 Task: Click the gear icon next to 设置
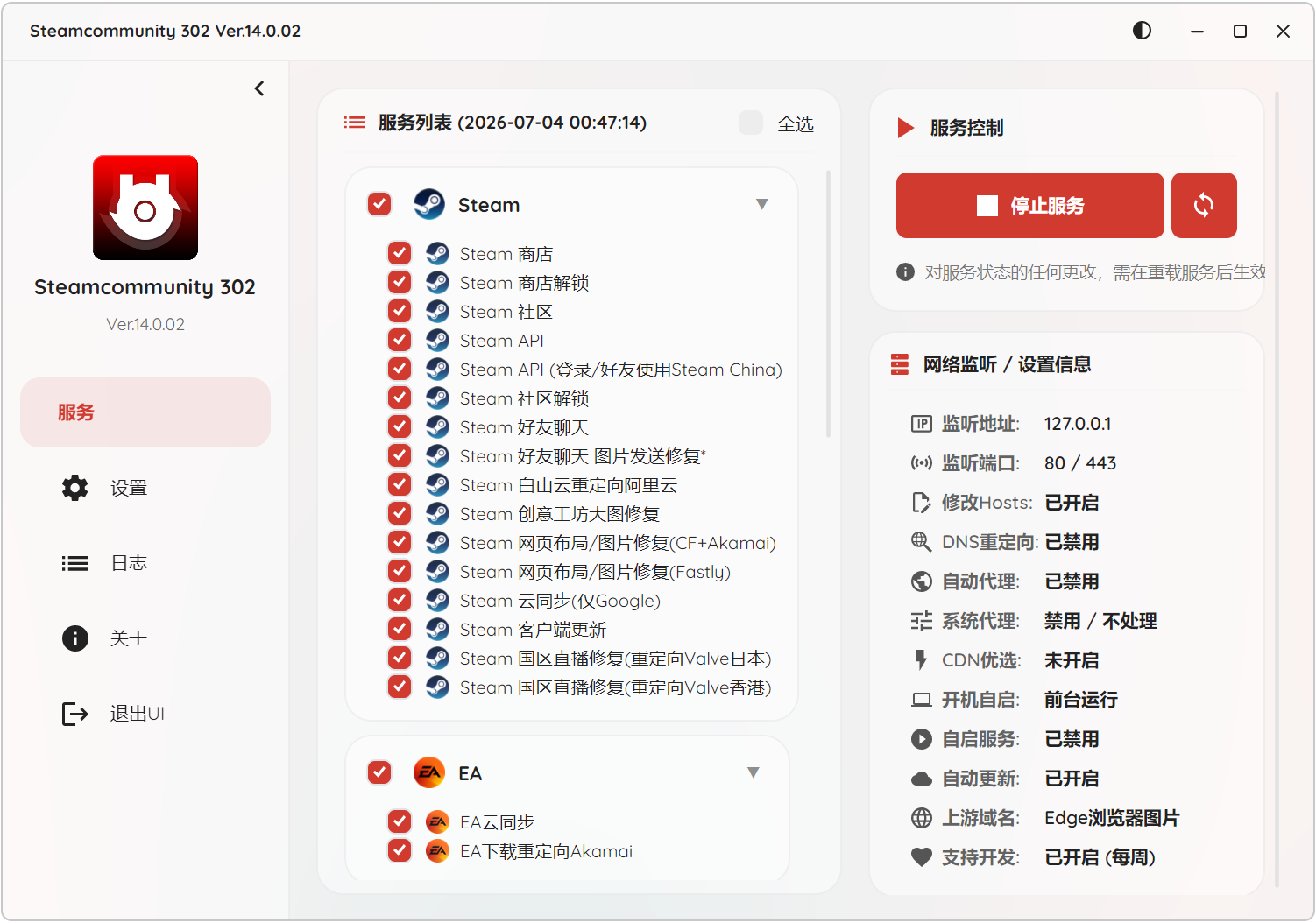[75, 488]
